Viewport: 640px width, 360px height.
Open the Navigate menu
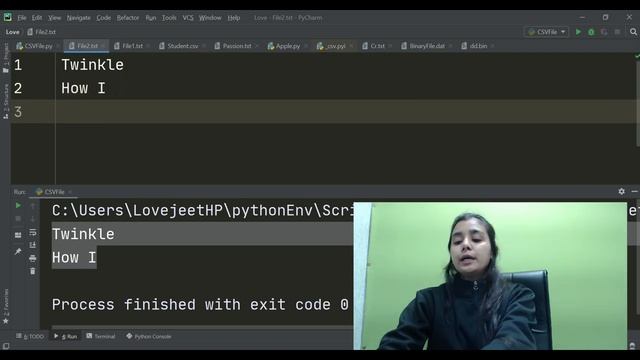pos(78,18)
